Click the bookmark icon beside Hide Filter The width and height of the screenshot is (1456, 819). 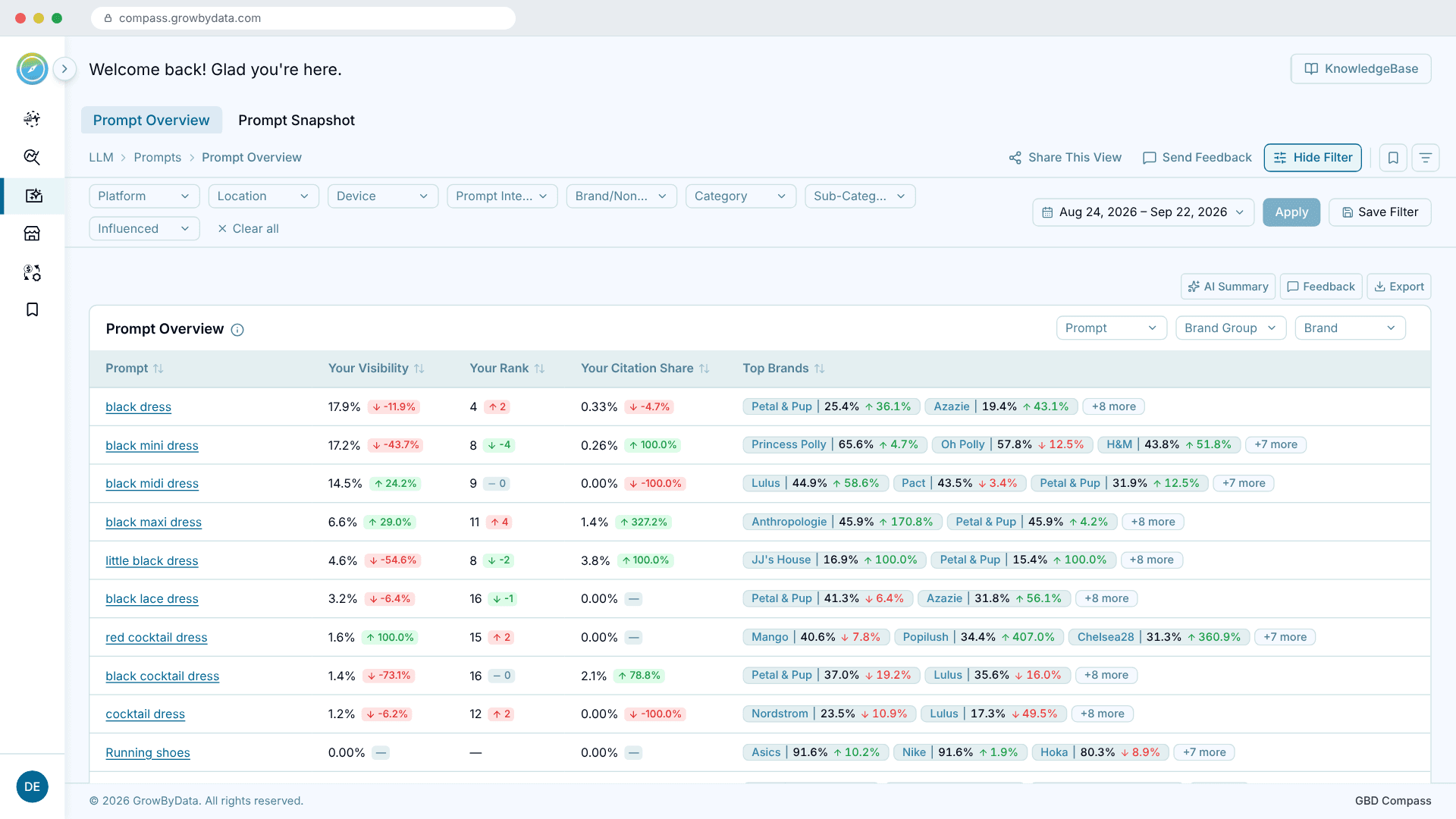point(1393,157)
